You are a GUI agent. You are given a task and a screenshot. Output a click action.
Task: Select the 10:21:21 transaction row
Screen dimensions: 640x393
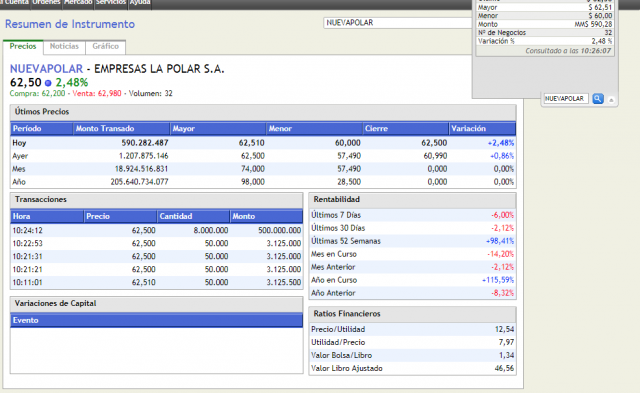[156, 270]
